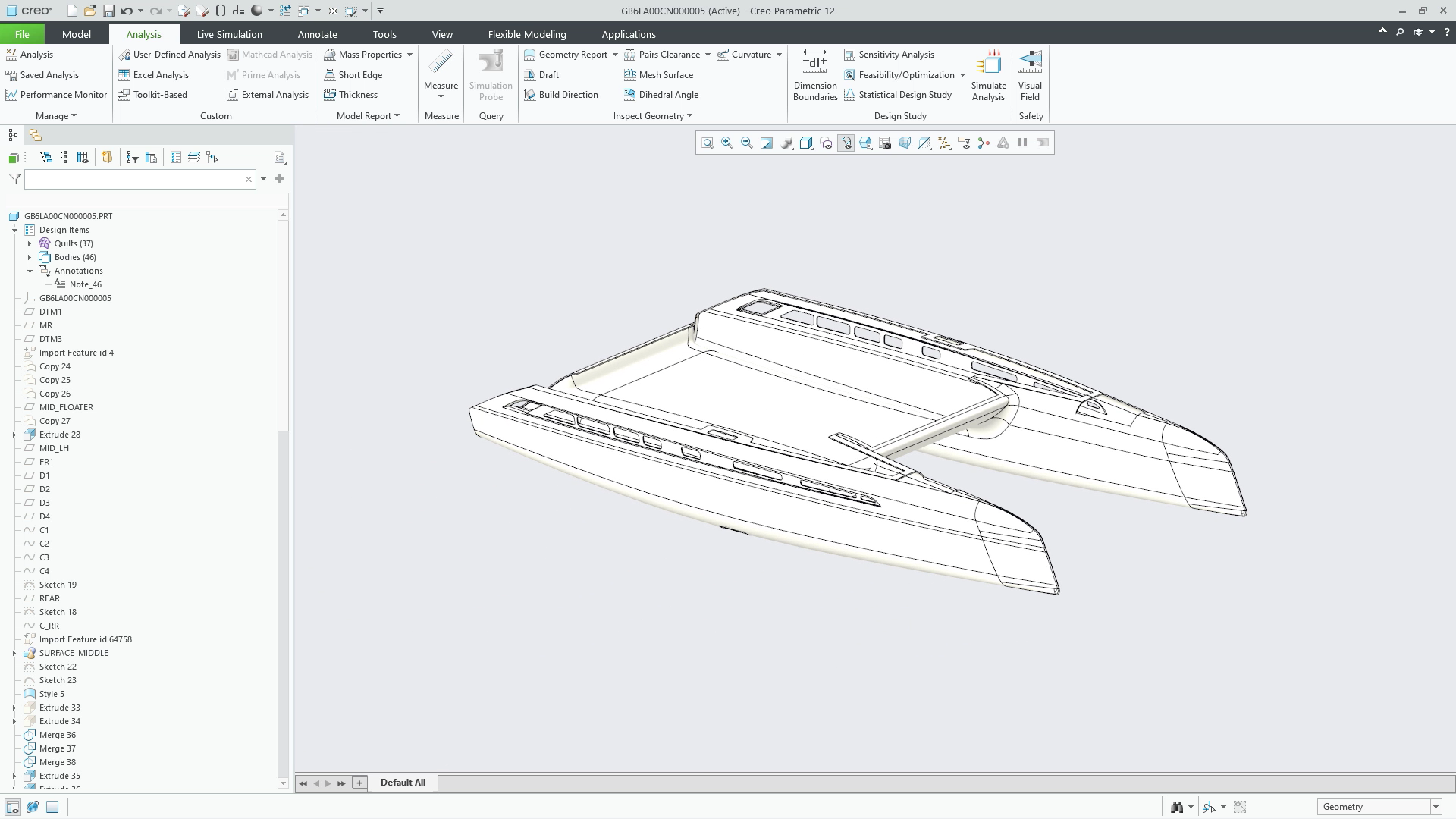Click the Dihedral Angle button
Viewport: 1456px width, 819px height.
pos(661,95)
